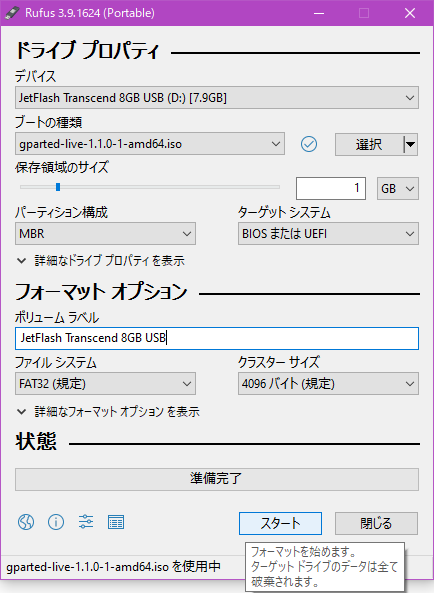Image resolution: width=434 pixels, height=593 pixels.
Task: Open application settings sliders icon
Action: (x=86, y=522)
